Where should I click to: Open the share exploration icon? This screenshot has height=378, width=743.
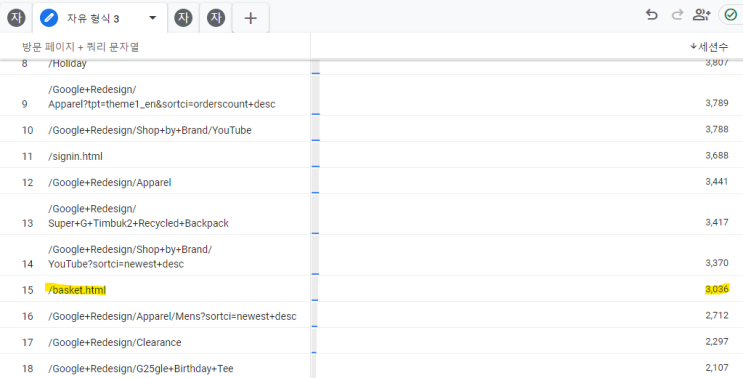[x=701, y=15]
